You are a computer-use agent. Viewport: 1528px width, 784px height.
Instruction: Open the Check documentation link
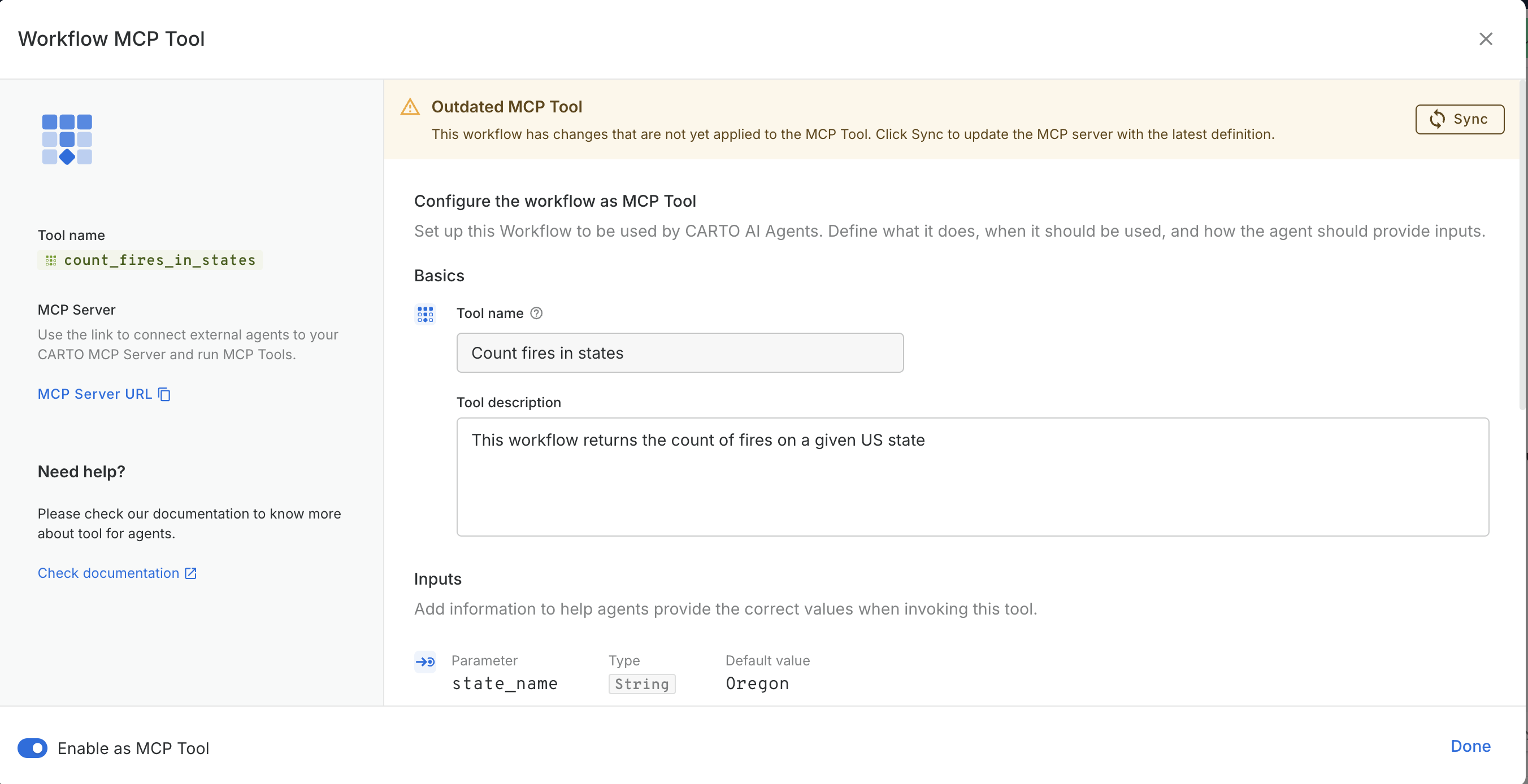point(108,573)
